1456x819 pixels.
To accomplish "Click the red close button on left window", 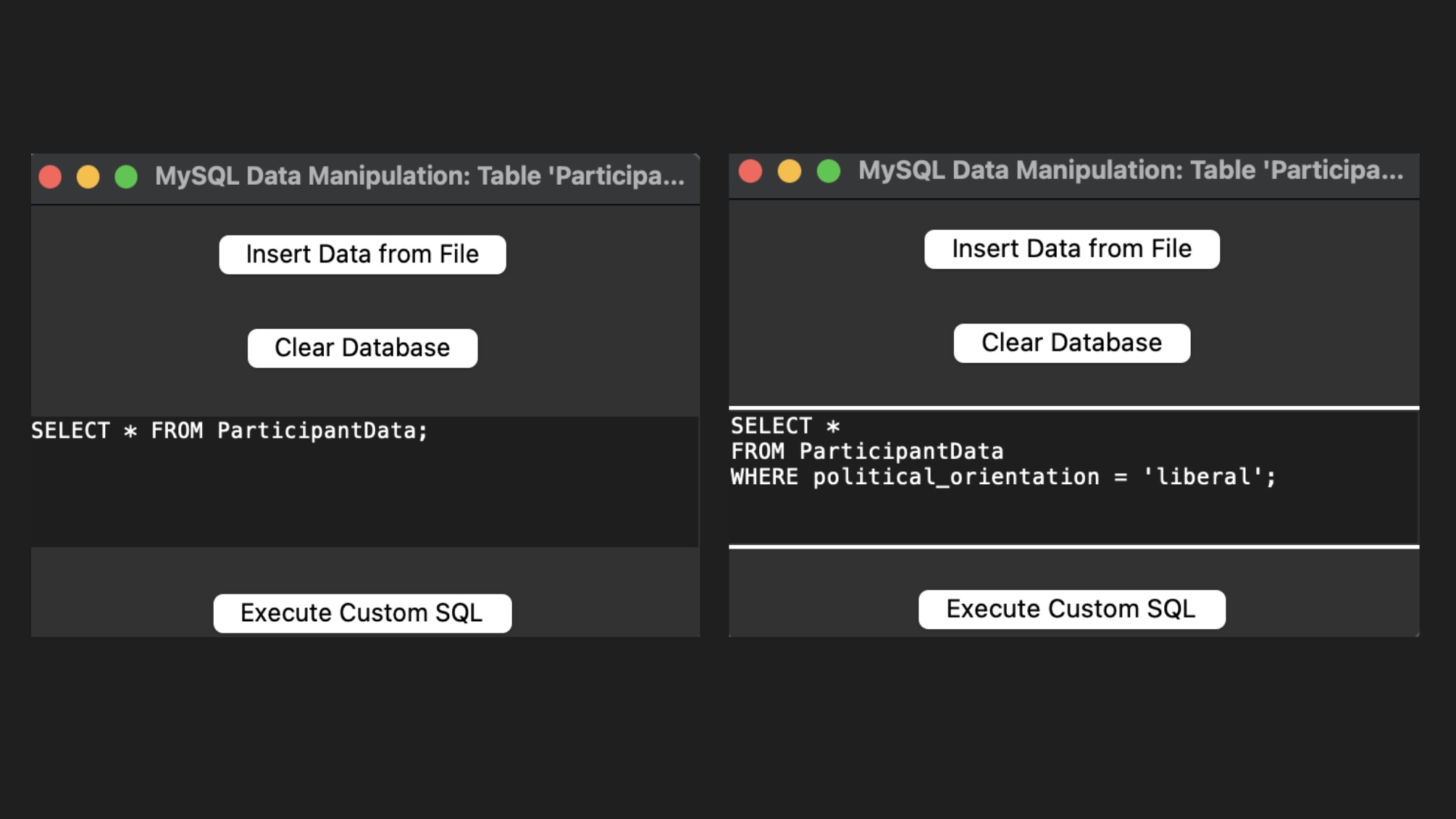I will pyautogui.click(x=50, y=175).
